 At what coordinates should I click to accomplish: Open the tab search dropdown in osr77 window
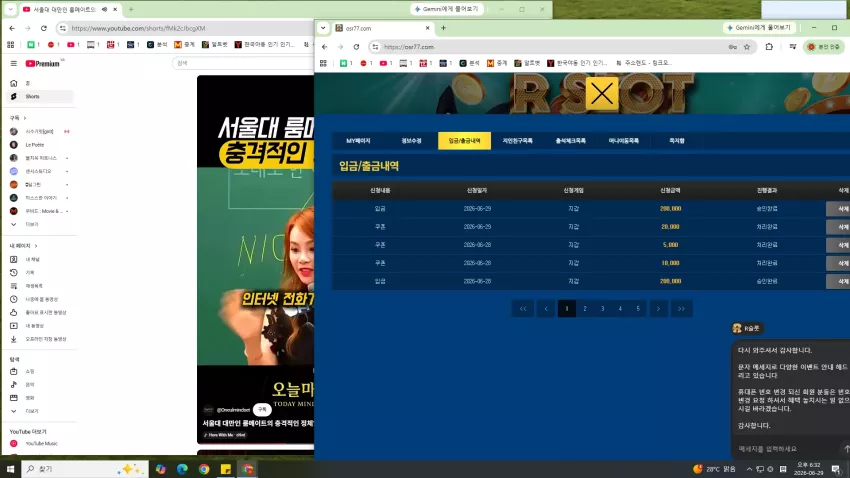(x=323, y=28)
